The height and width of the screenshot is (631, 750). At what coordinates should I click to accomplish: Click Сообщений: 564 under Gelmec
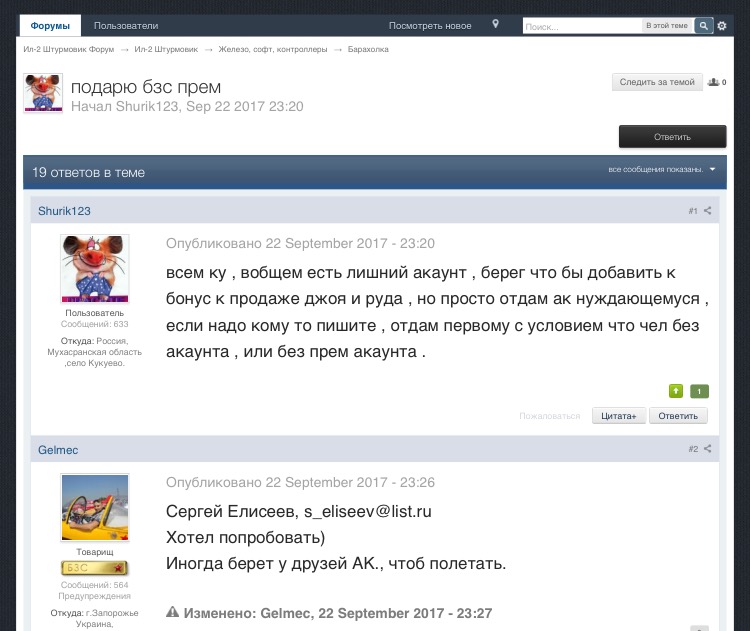94,585
